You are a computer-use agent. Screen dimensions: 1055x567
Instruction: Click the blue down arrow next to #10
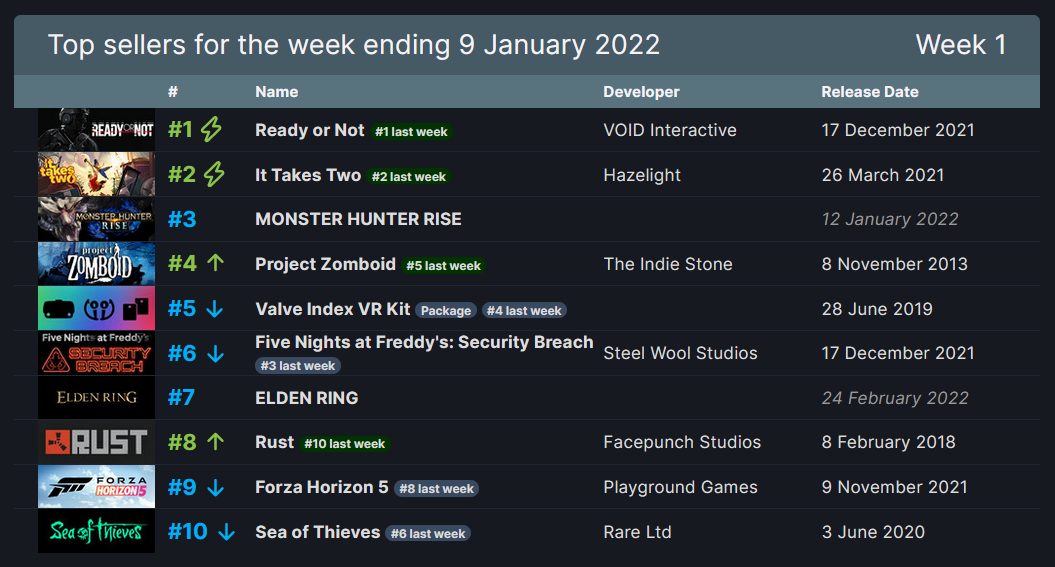(x=227, y=532)
